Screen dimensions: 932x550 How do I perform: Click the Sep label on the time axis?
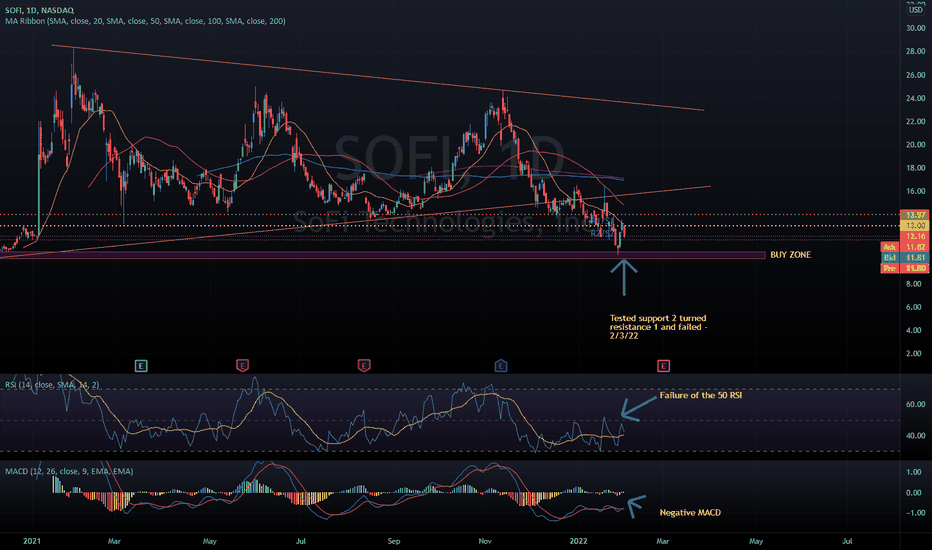(x=393, y=541)
